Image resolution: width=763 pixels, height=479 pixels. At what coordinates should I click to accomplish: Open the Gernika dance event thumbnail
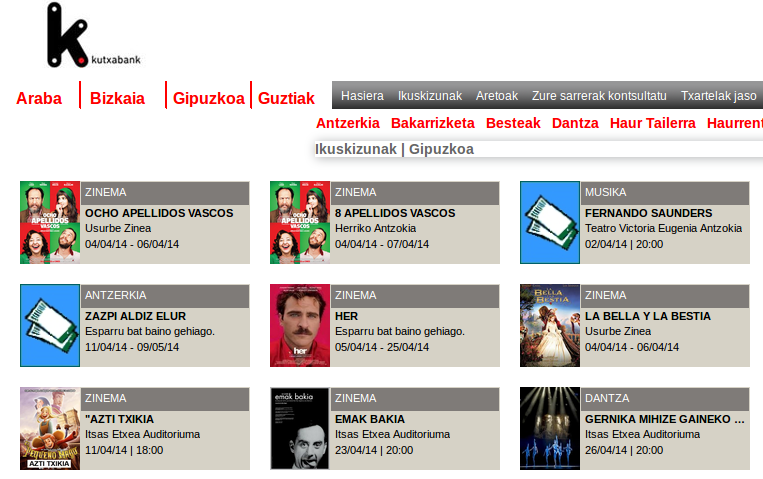click(x=549, y=428)
